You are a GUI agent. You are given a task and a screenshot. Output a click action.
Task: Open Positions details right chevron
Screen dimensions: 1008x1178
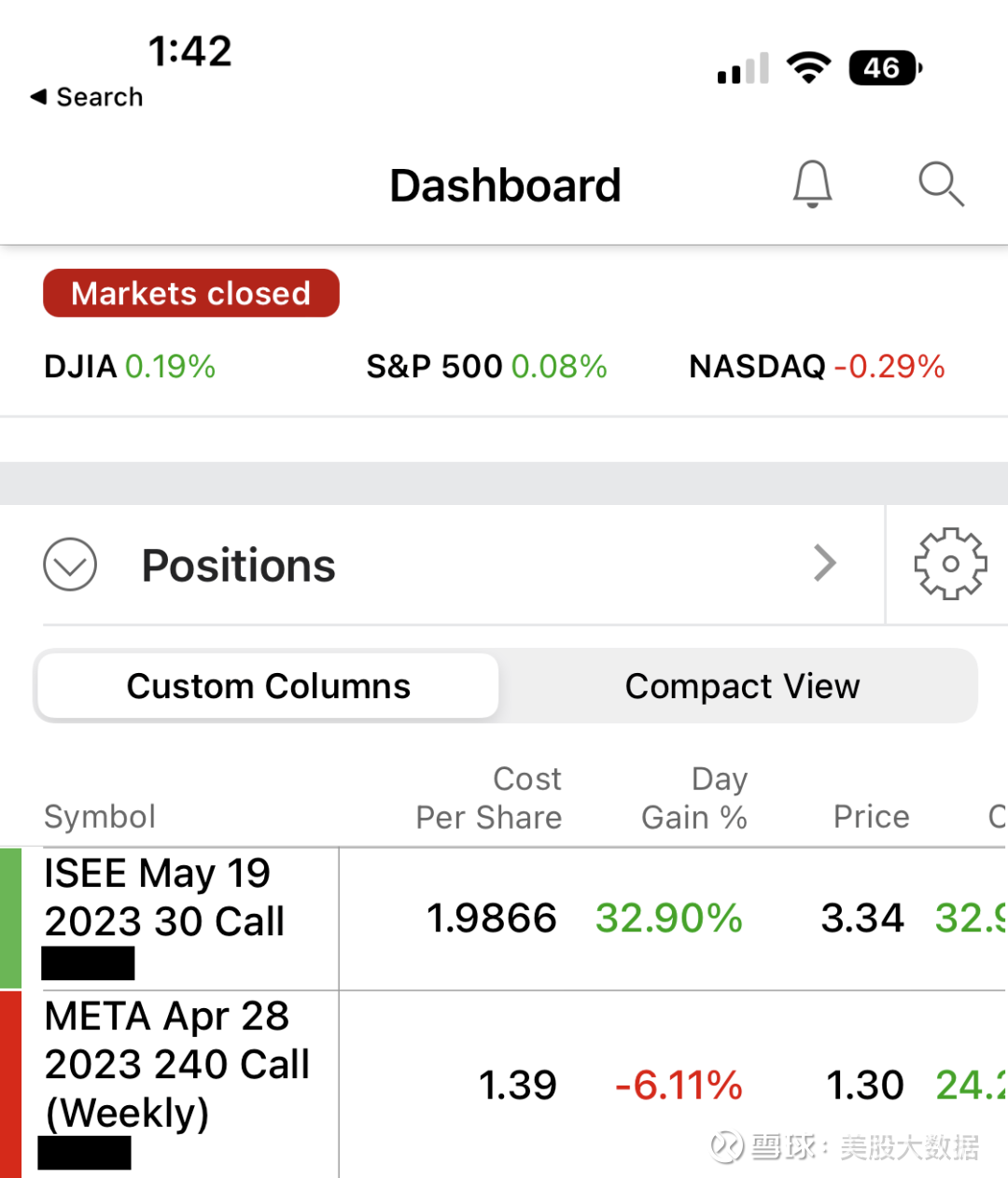click(x=824, y=564)
